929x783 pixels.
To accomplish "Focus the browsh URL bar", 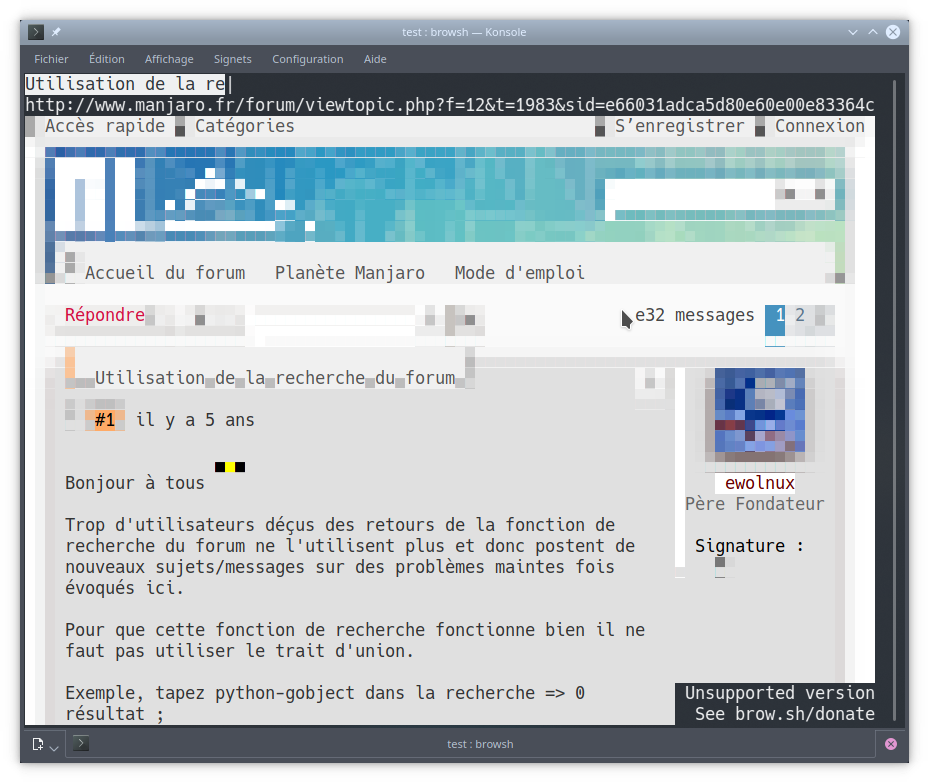I will pyautogui.click(x=450, y=105).
